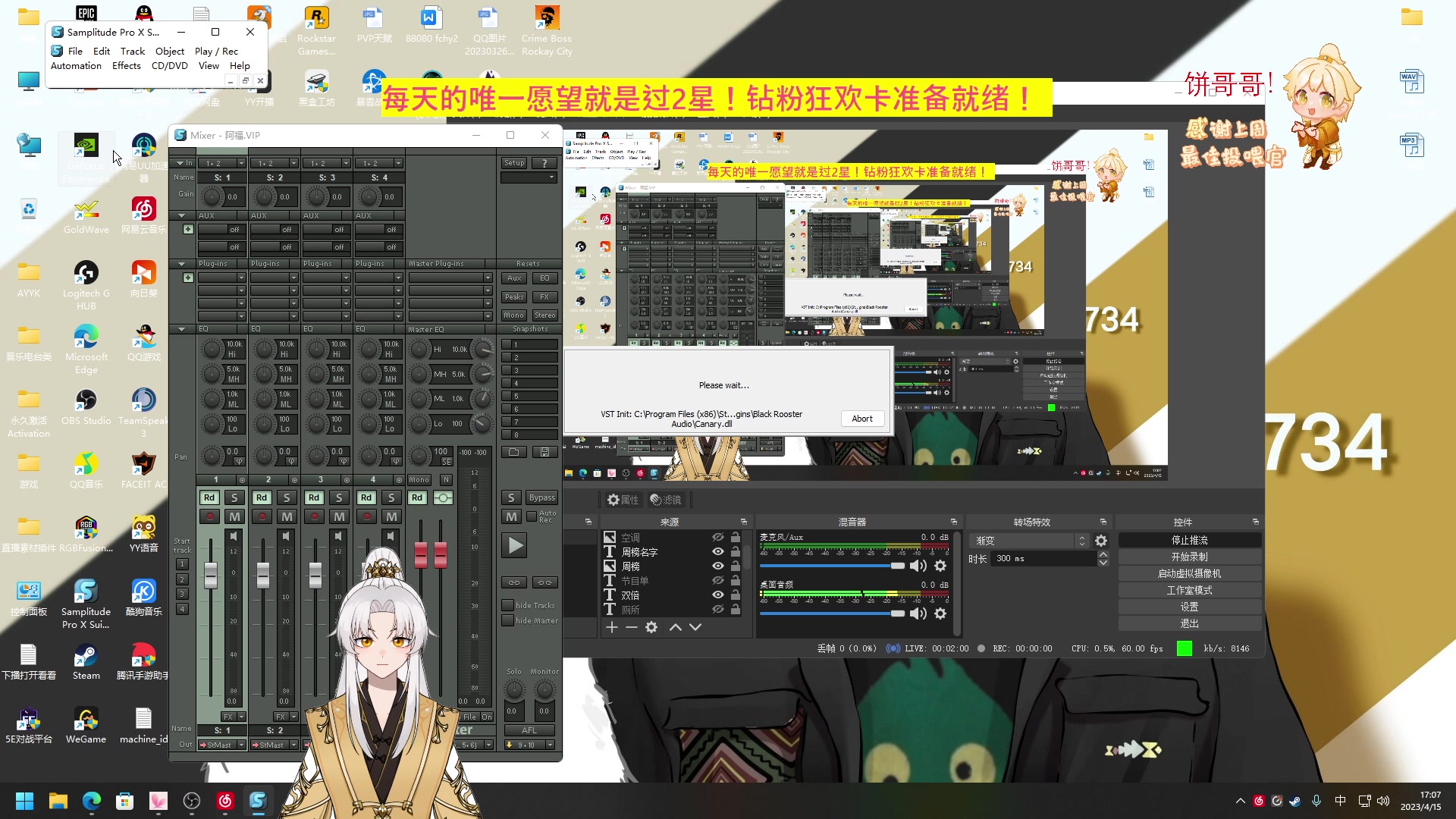Open Samplitude Object menu
Viewport: 1456px width, 819px height.
coord(170,51)
